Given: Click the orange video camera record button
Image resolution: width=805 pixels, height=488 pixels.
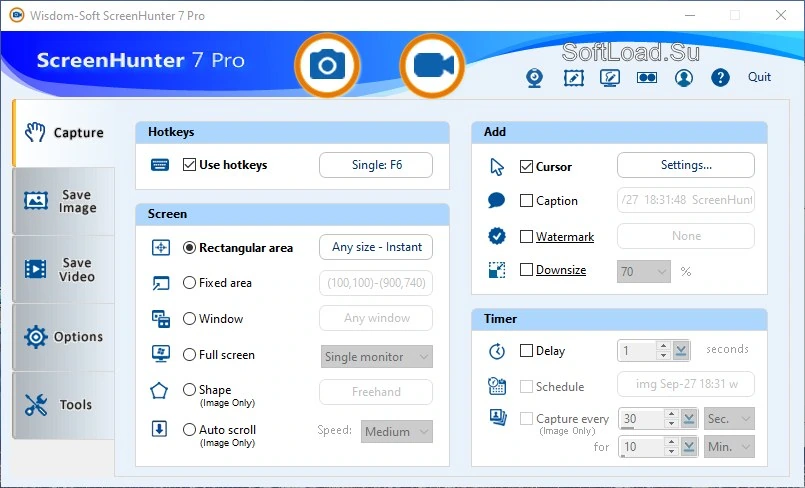Looking at the screenshot, I should [x=432, y=66].
